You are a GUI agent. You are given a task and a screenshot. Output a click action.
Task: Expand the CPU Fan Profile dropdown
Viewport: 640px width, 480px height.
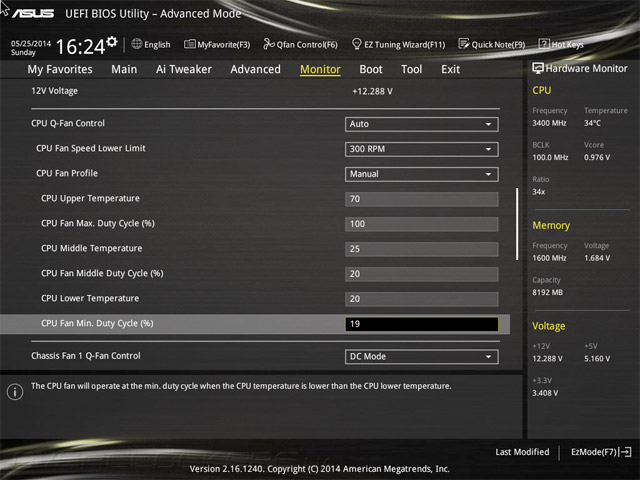(x=422, y=174)
